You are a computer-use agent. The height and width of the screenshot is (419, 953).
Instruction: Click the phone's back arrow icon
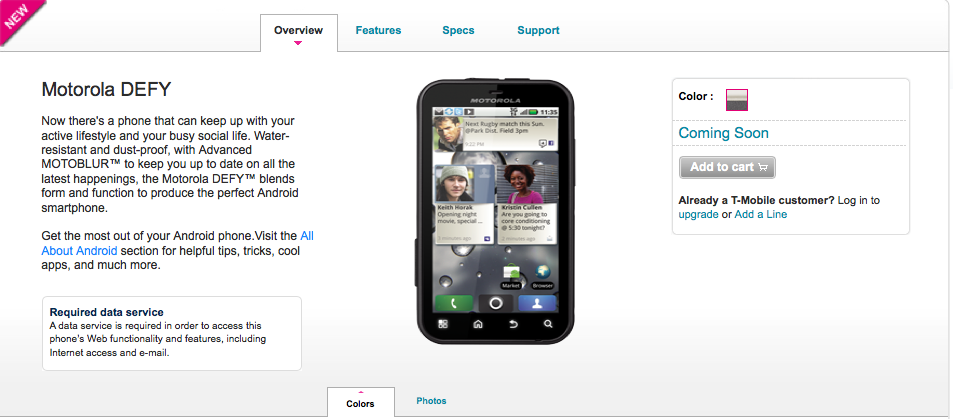coord(513,324)
